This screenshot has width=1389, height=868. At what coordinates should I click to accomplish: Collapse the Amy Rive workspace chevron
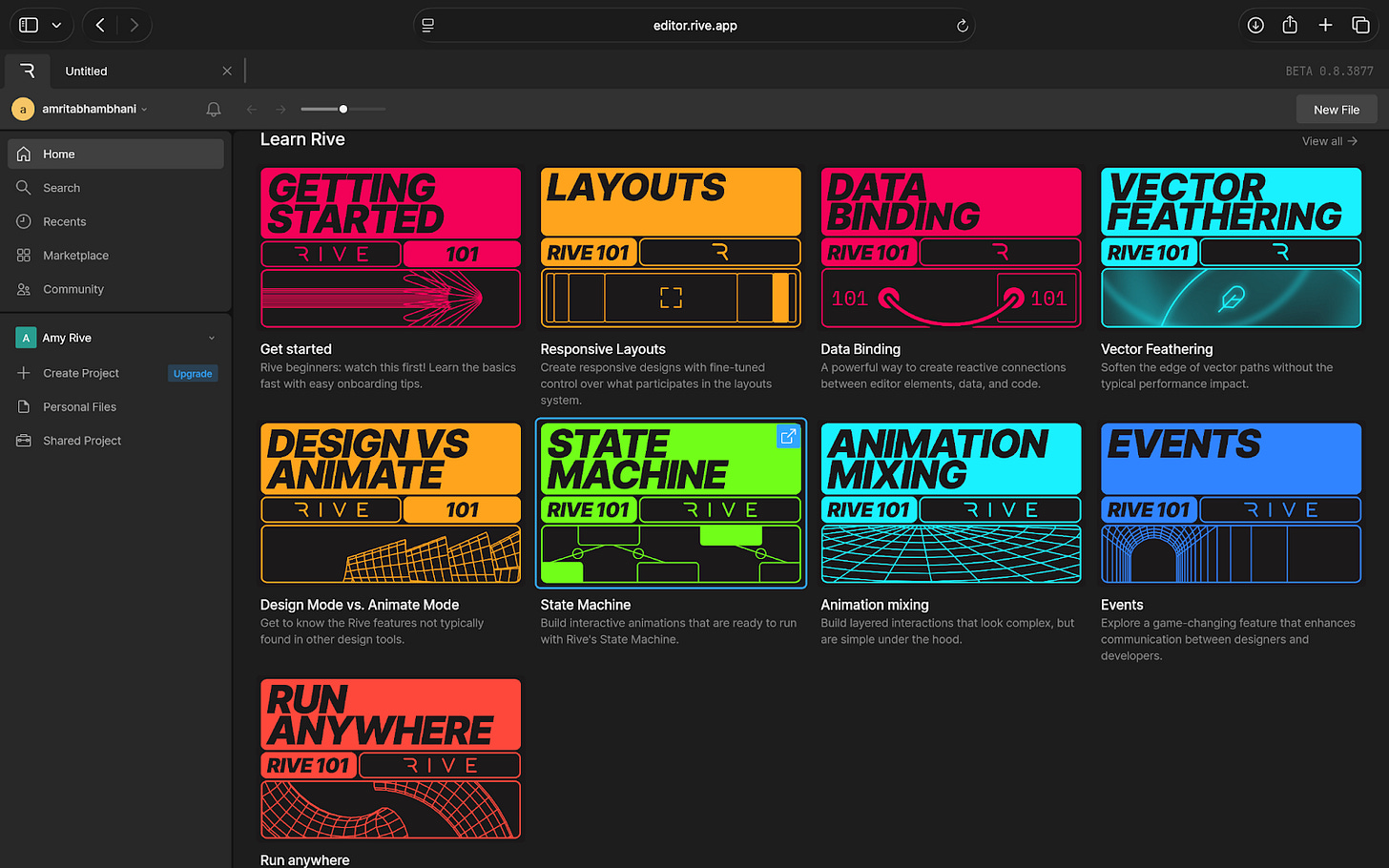tap(212, 338)
